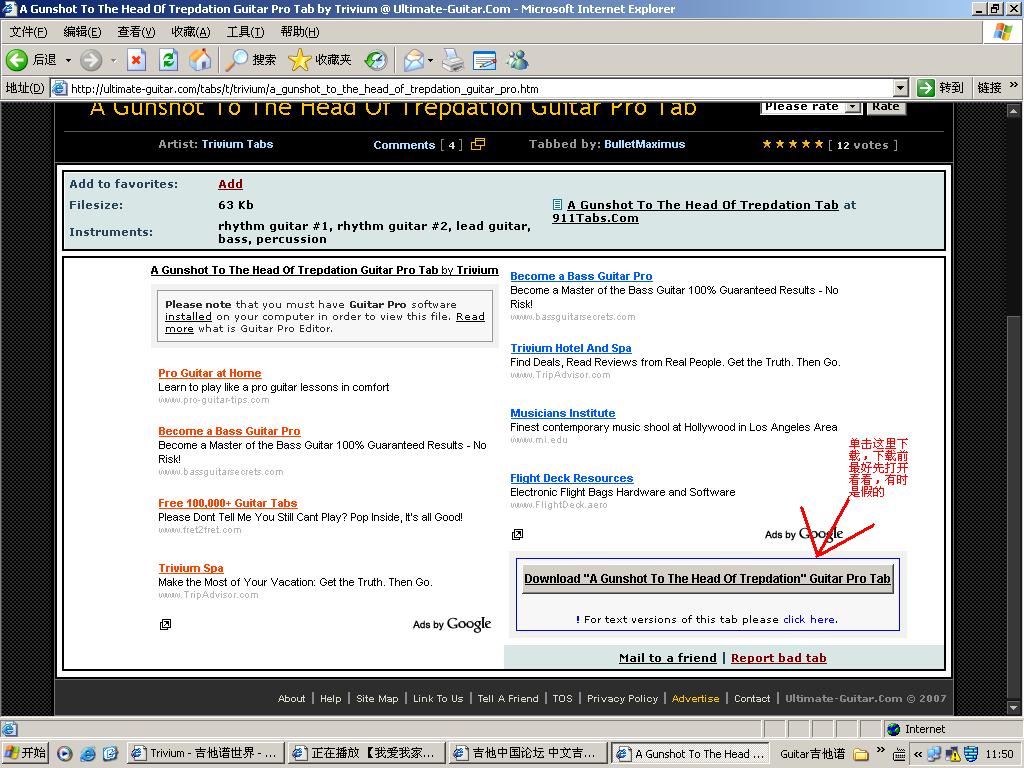Click the Advertise footer link
1024x768 pixels.
(695, 698)
